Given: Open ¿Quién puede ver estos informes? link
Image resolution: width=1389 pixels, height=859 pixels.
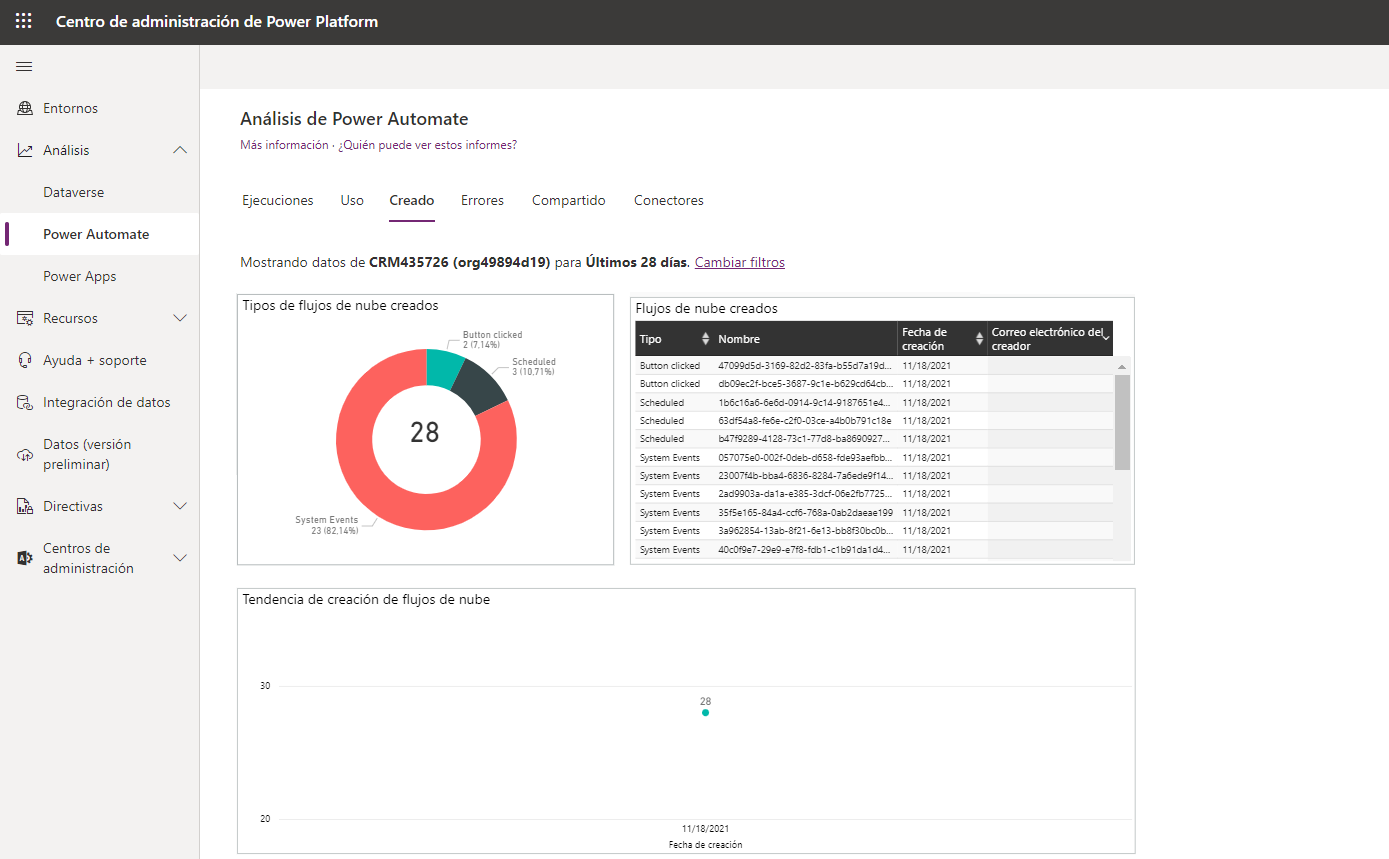Looking at the screenshot, I should coord(427,145).
